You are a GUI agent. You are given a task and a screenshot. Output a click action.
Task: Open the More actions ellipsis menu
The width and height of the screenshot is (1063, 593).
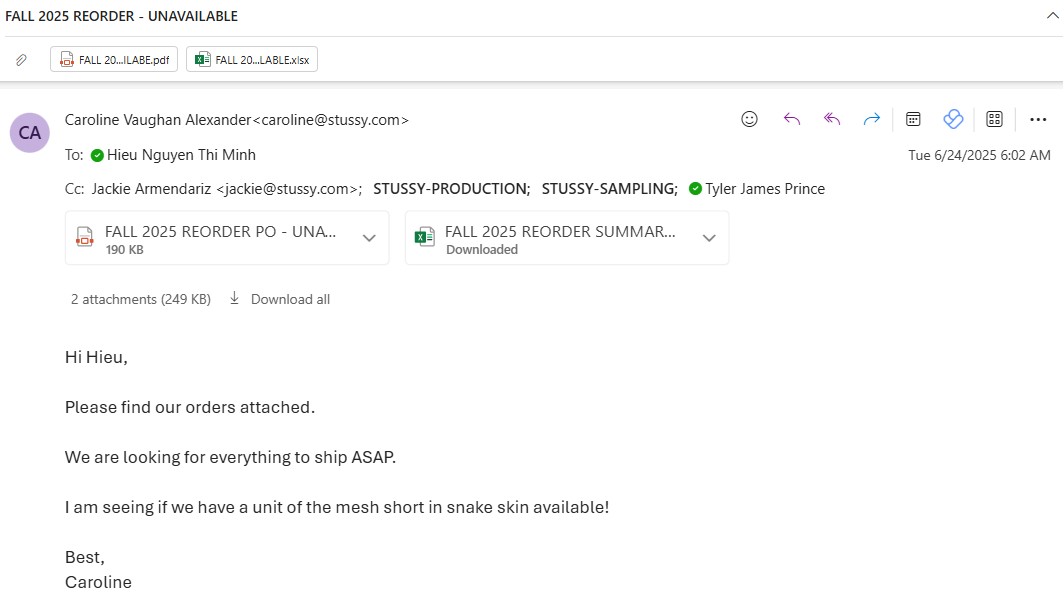click(1036, 119)
